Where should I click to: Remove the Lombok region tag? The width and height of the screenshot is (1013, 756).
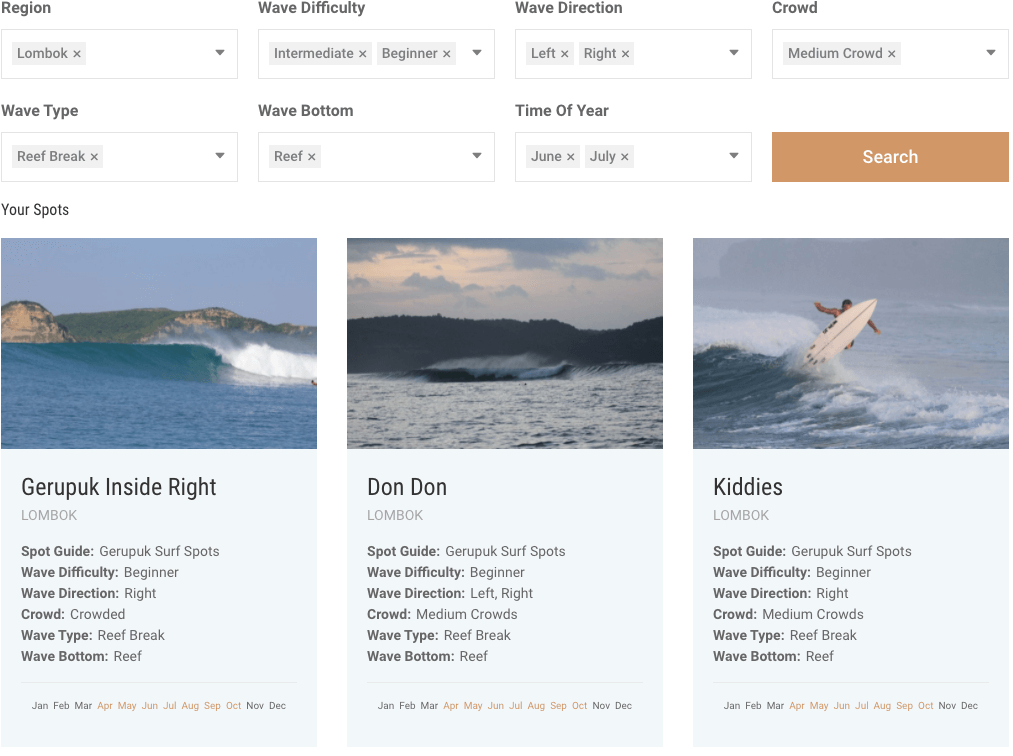[x=77, y=54]
